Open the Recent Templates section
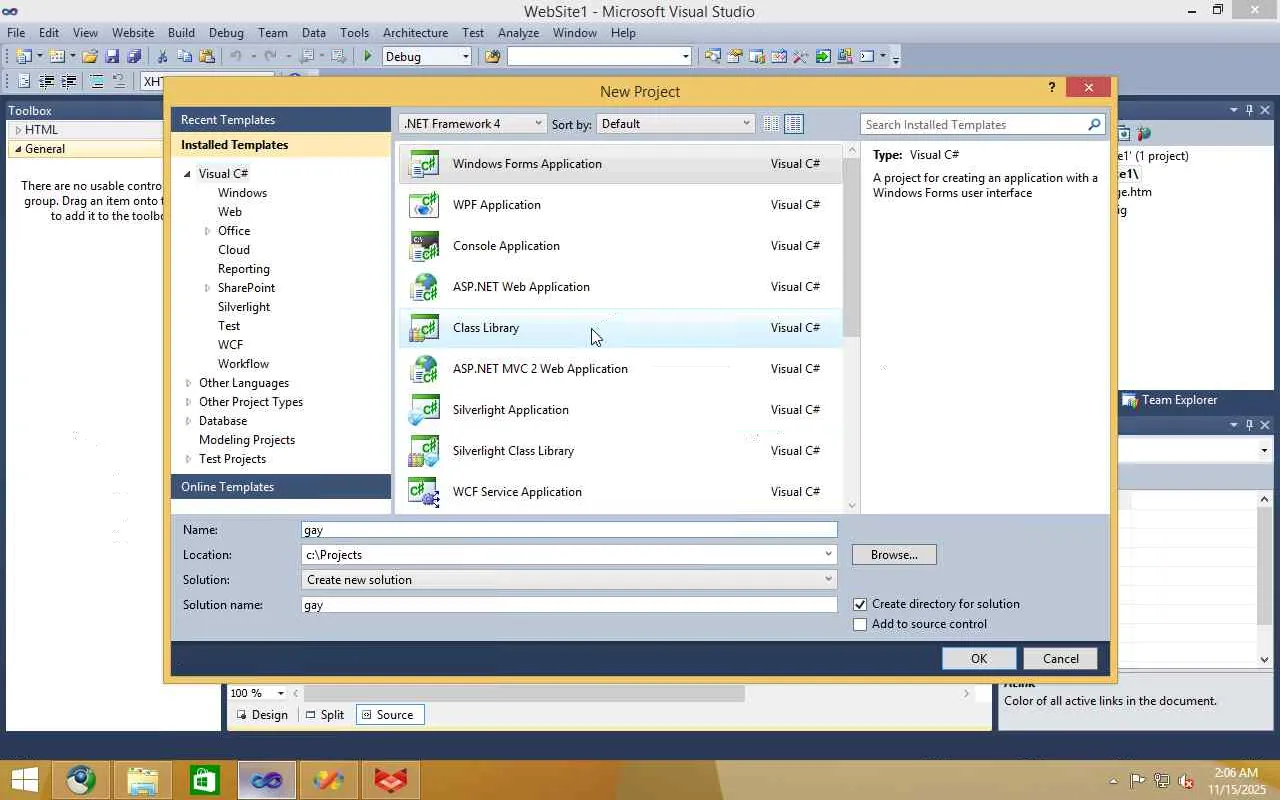1280x800 pixels. coord(281,120)
